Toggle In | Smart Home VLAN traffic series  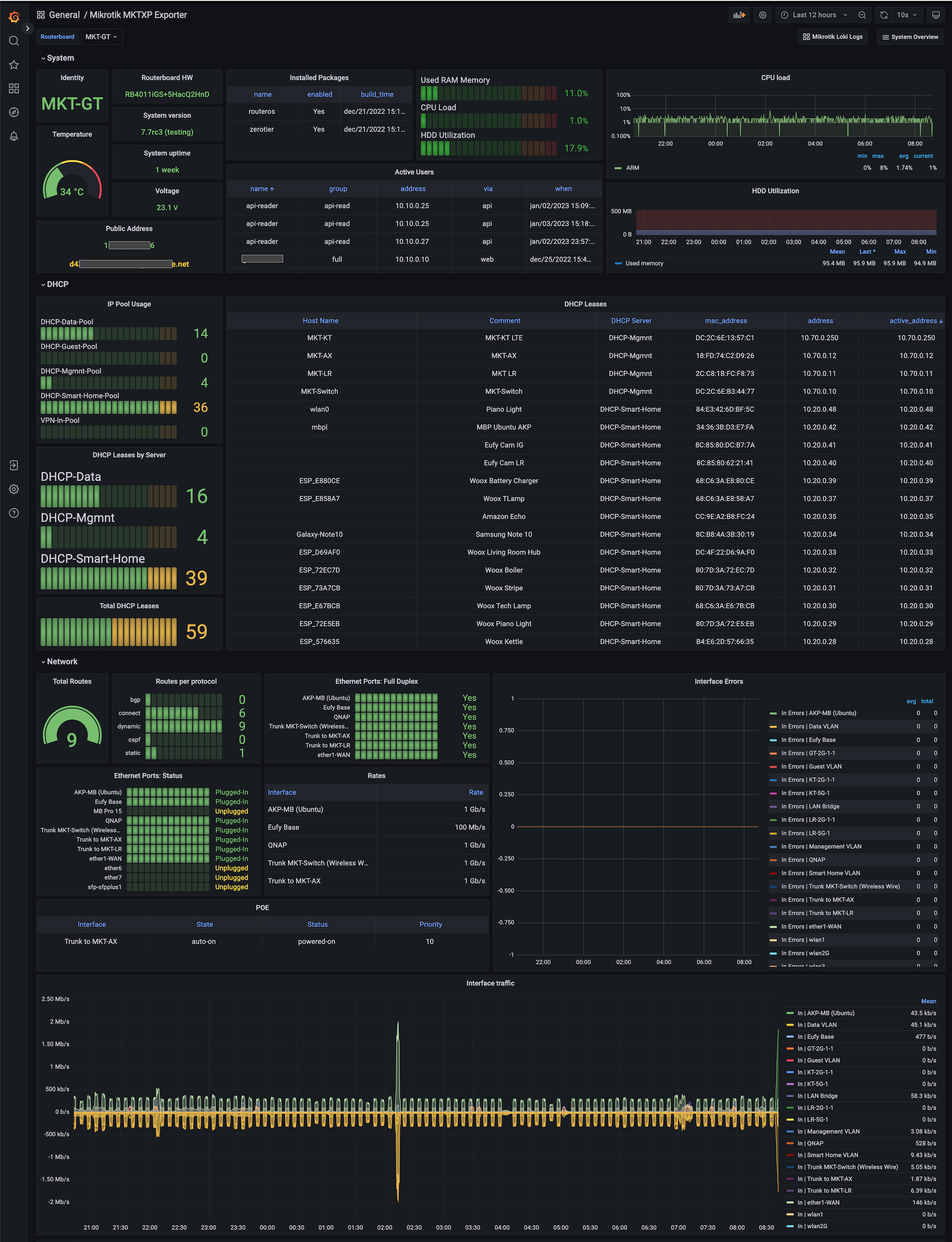point(828,1155)
